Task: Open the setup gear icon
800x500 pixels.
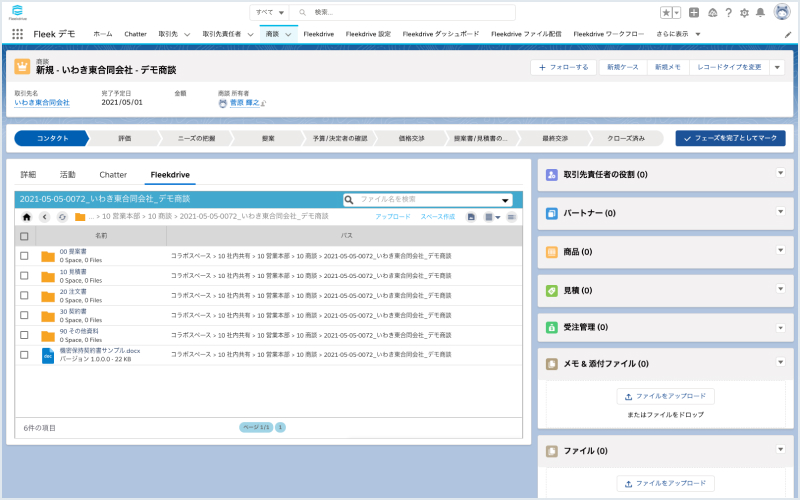Action: tap(744, 13)
